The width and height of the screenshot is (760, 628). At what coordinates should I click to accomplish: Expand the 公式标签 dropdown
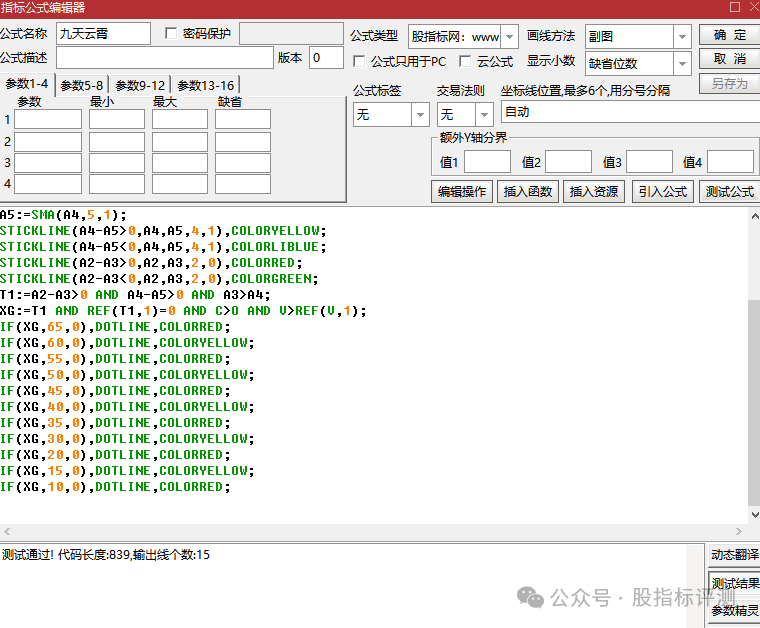tap(420, 115)
